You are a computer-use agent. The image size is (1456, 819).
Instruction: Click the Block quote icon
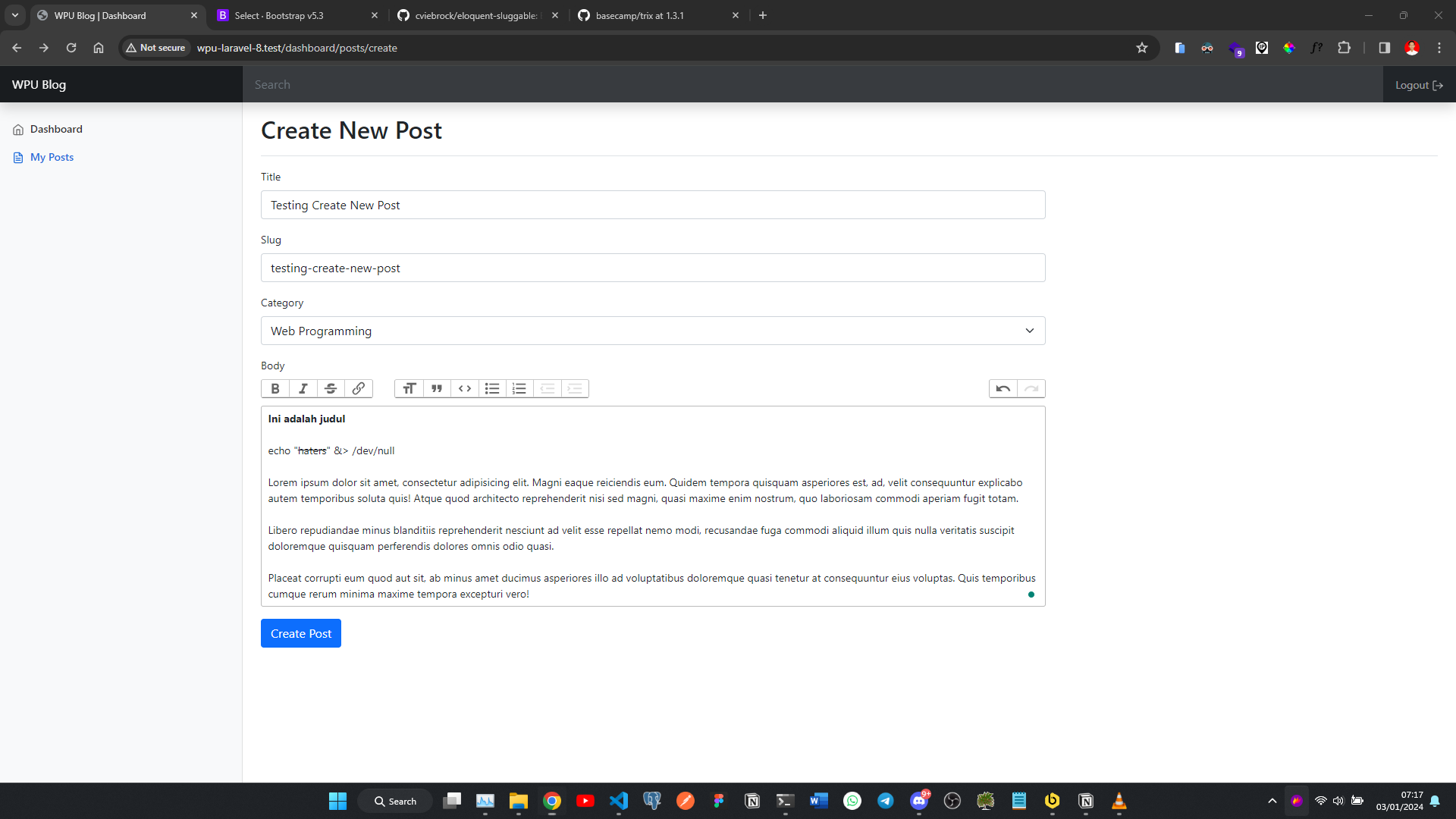pos(436,388)
